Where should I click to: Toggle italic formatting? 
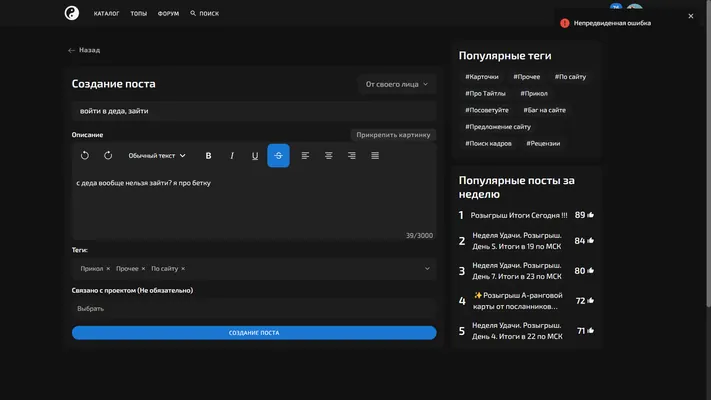coord(232,156)
